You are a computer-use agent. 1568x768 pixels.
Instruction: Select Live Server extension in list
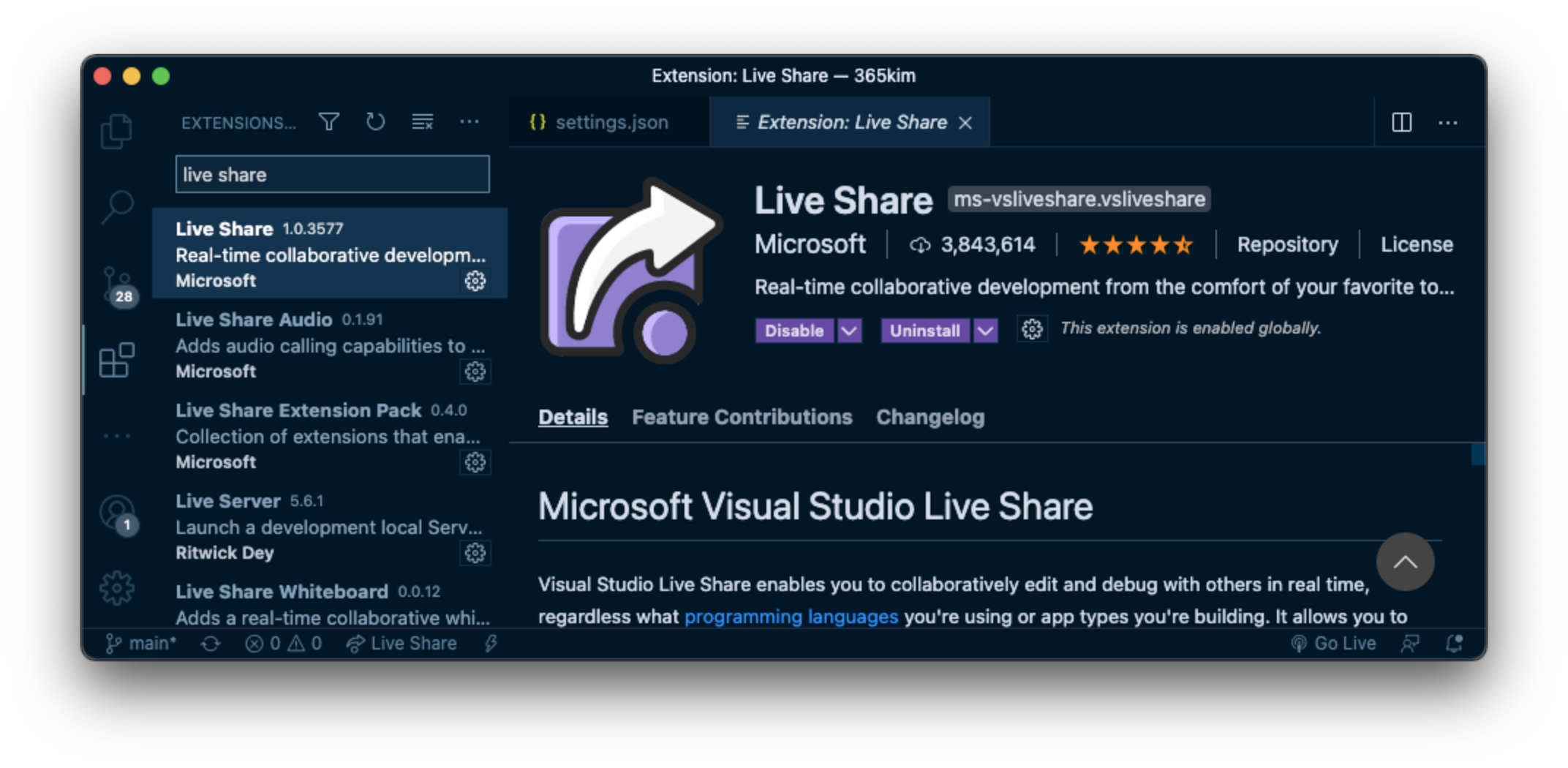pos(329,525)
